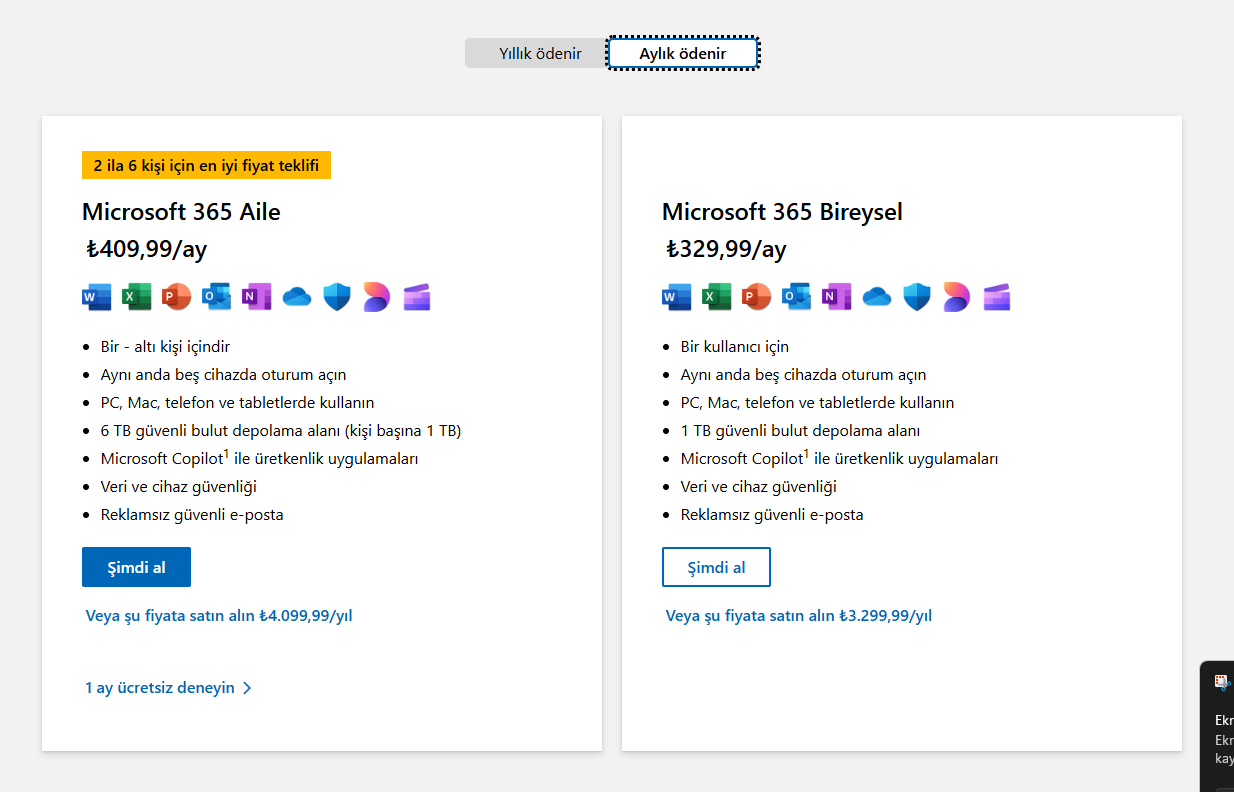Viewport: 1234px width, 792px height.
Task: Click the Outlook icon in the Aile plan
Action: [x=216, y=297]
